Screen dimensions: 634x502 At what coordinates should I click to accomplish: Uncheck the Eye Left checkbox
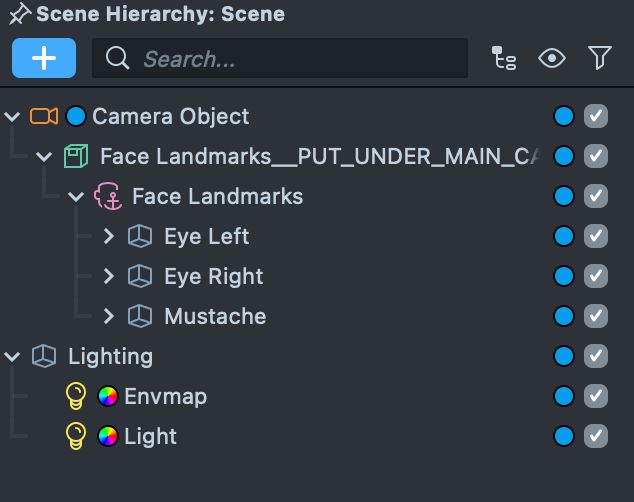(596, 236)
